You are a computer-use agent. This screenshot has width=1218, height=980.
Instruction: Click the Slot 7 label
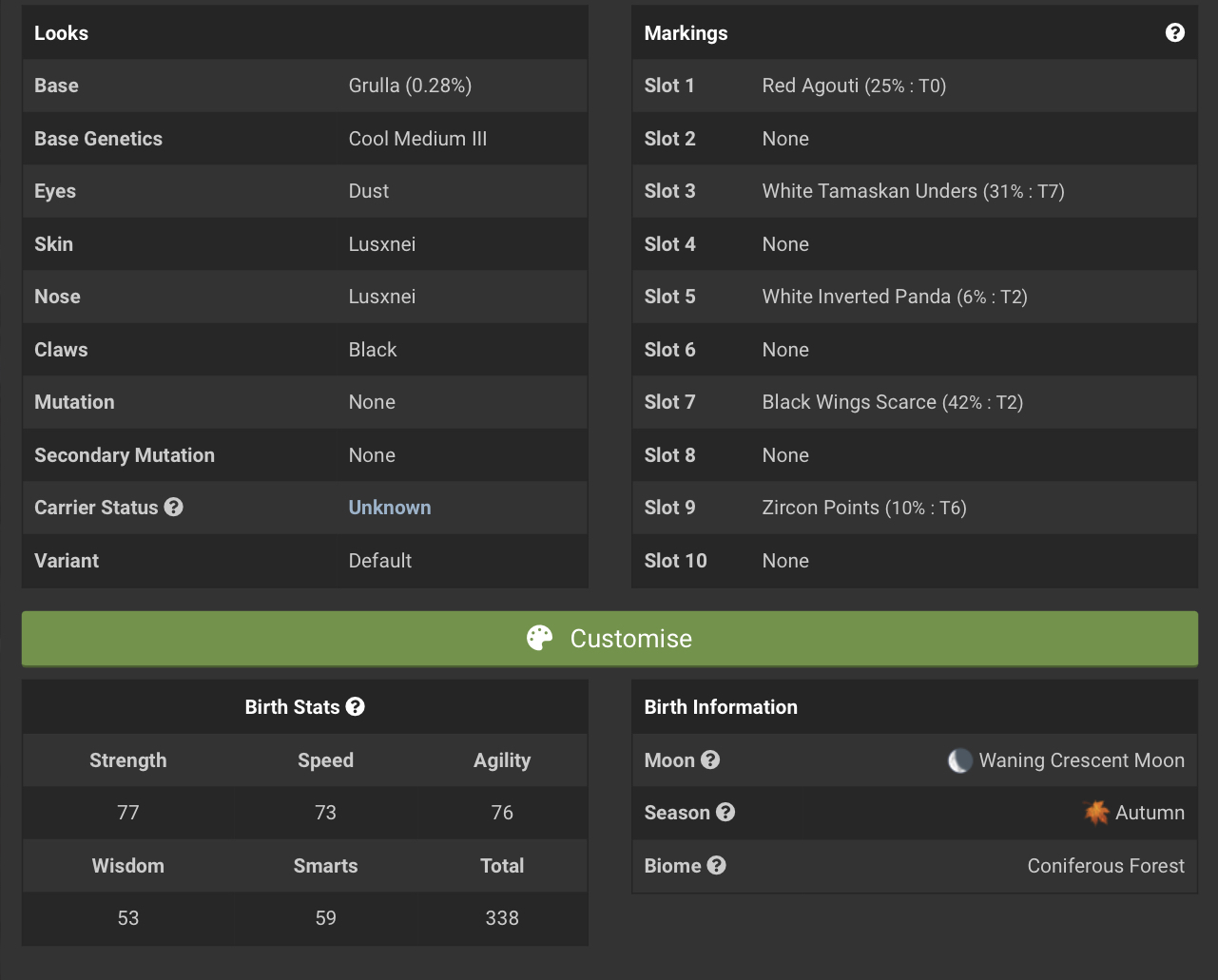[x=669, y=402]
